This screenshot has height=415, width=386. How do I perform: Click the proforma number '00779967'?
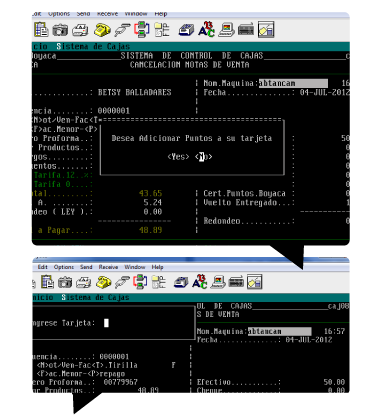click(x=120, y=382)
